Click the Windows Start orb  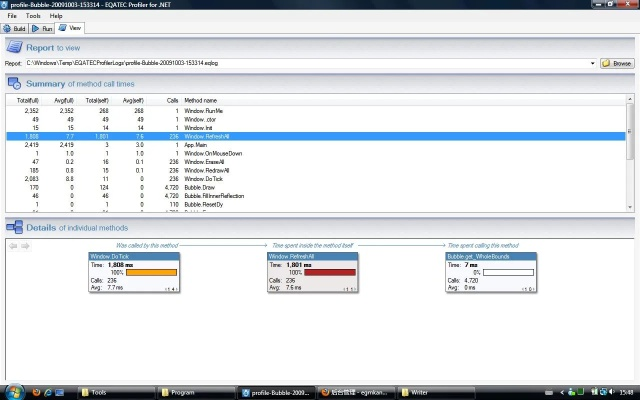coord(14,389)
